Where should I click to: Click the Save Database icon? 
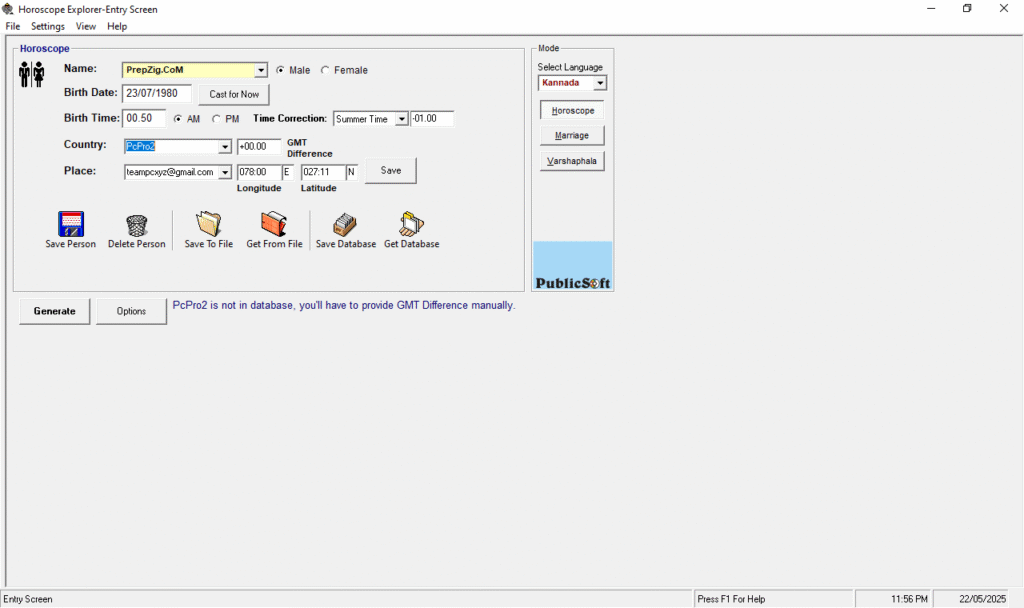coord(345,224)
